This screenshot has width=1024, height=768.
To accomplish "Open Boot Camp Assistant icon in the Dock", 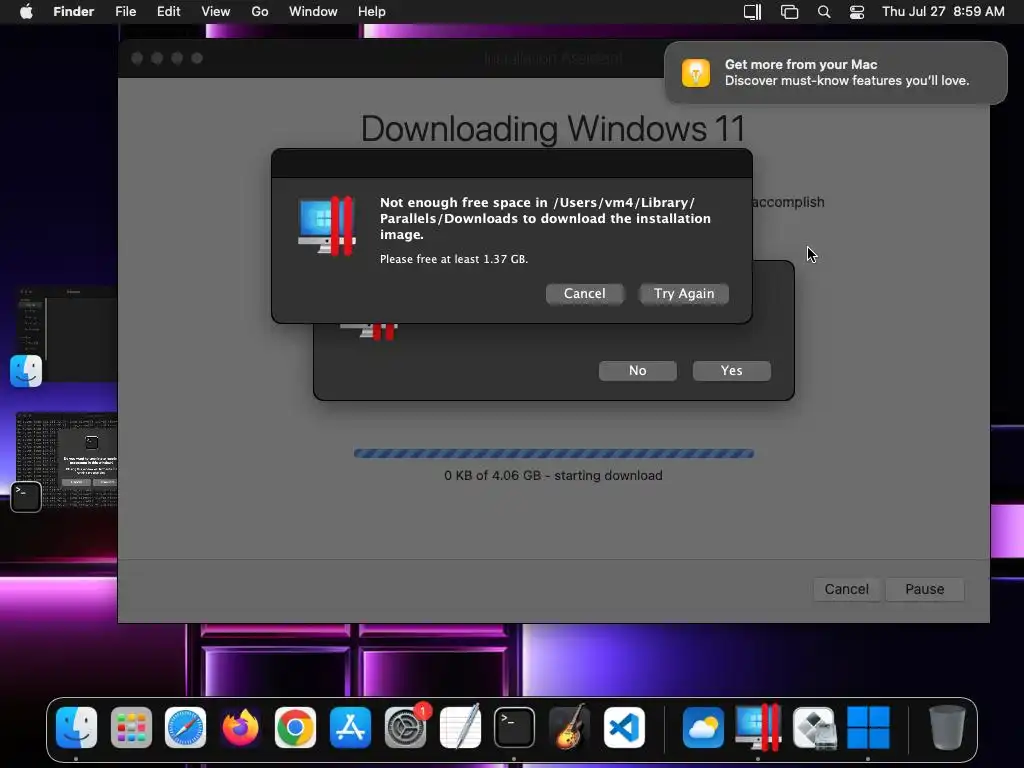I will point(814,728).
